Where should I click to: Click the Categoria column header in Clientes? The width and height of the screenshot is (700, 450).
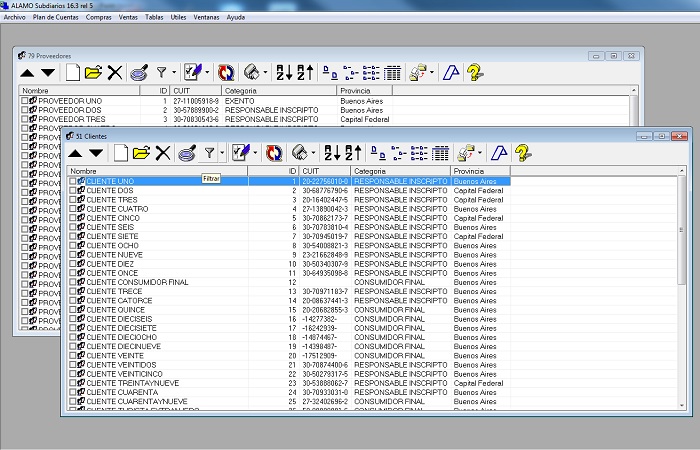coord(400,171)
